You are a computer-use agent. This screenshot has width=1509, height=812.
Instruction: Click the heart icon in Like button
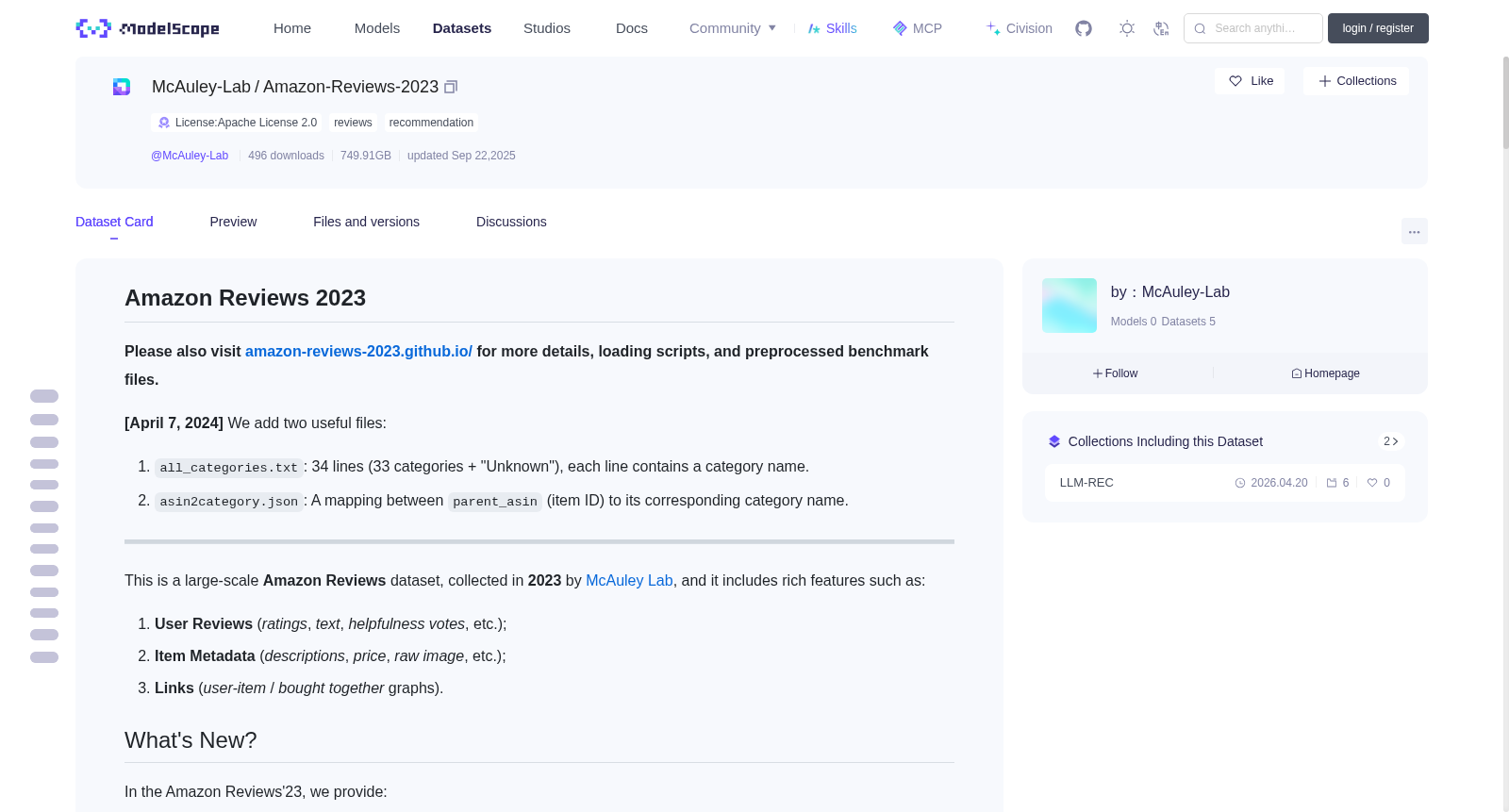pyautogui.click(x=1235, y=81)
